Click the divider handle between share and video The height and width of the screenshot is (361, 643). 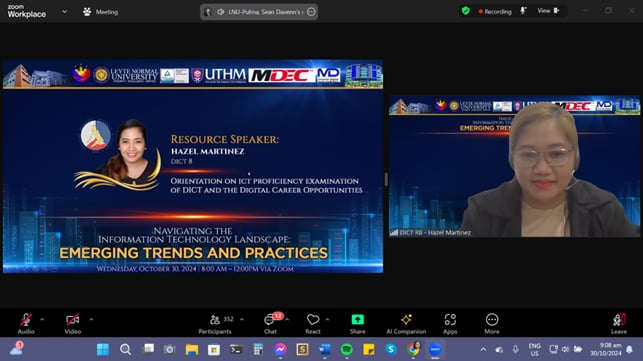pyautogui.click(x=386, y=179)
